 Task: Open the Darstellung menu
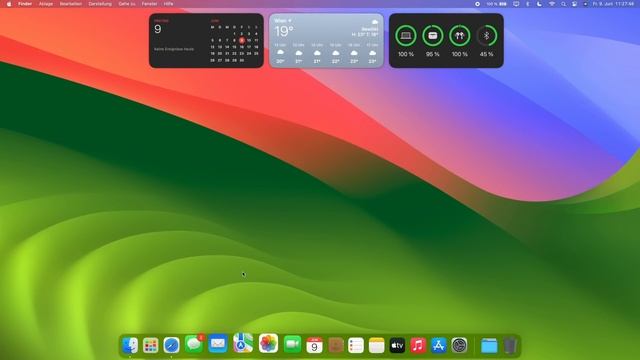coord(100,4)
